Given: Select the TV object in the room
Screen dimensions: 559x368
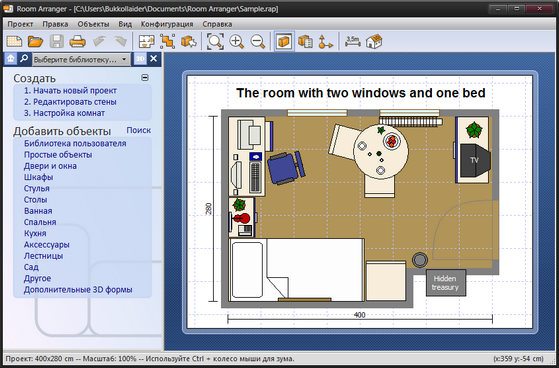Looking at the screenshot, I should (475, 160).
